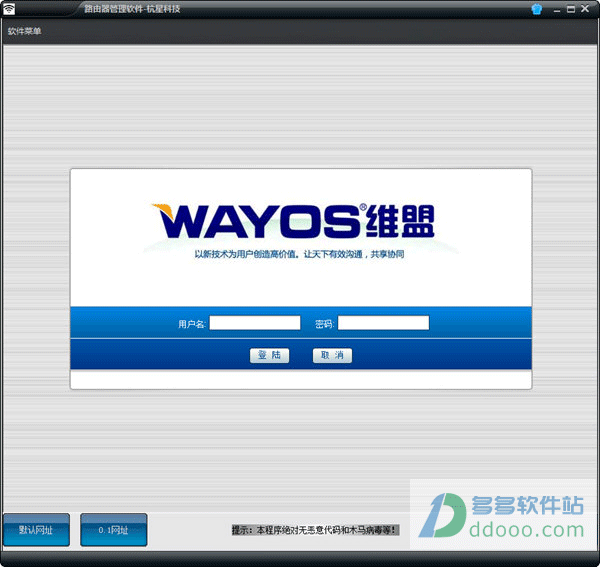
Task: Click the 取消 cancel button
Action: pos(332,355)
